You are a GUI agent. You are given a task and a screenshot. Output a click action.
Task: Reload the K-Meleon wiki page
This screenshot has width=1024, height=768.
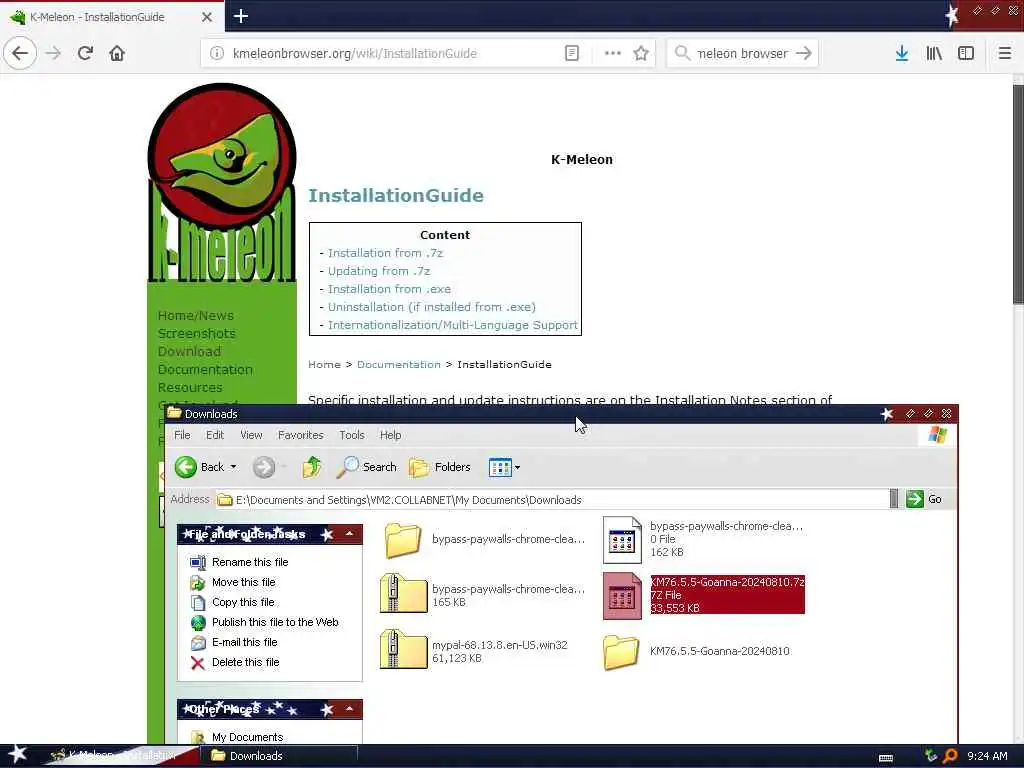click(x=85, y=53)
